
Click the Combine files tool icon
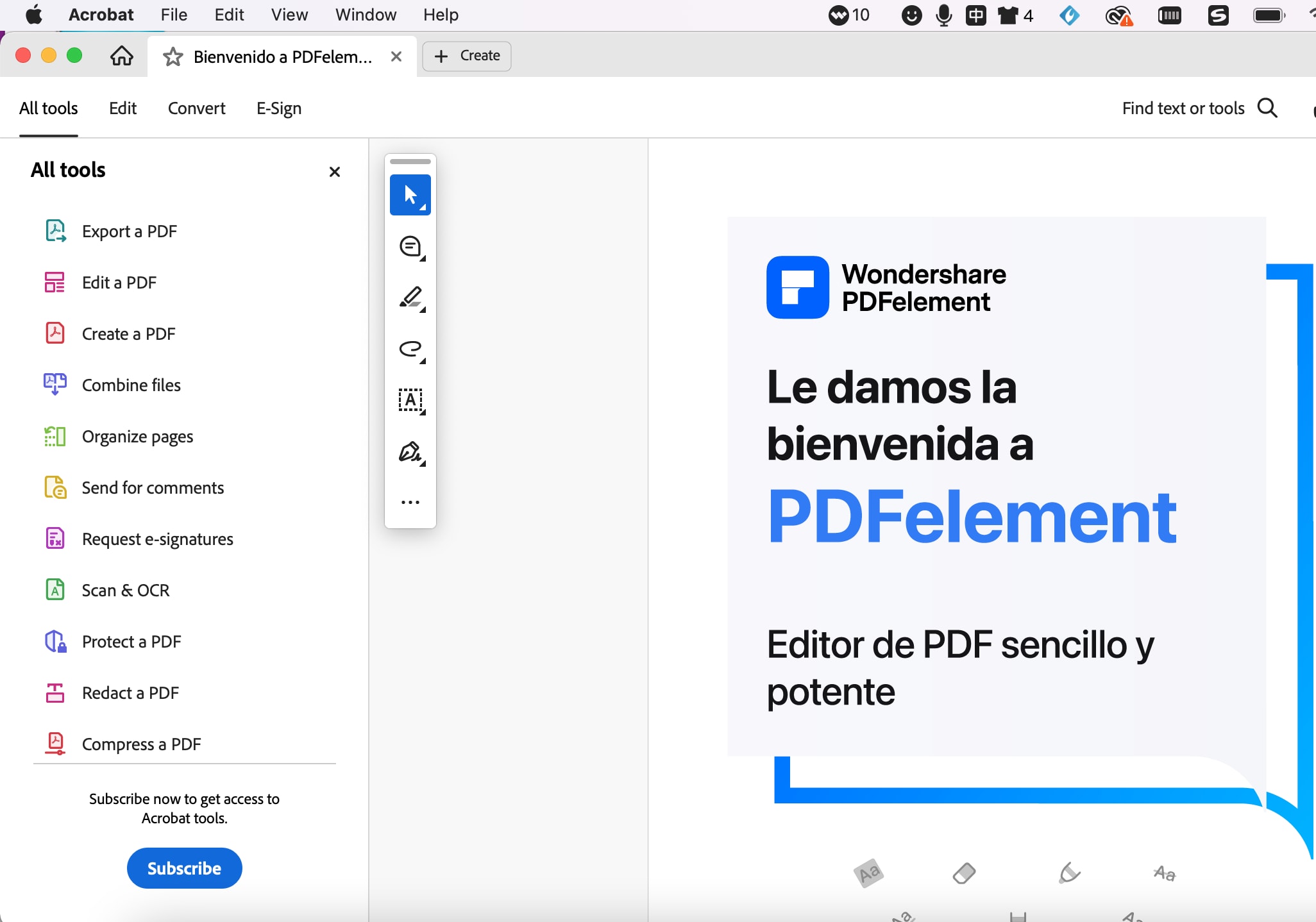click(x=55, y=385)
